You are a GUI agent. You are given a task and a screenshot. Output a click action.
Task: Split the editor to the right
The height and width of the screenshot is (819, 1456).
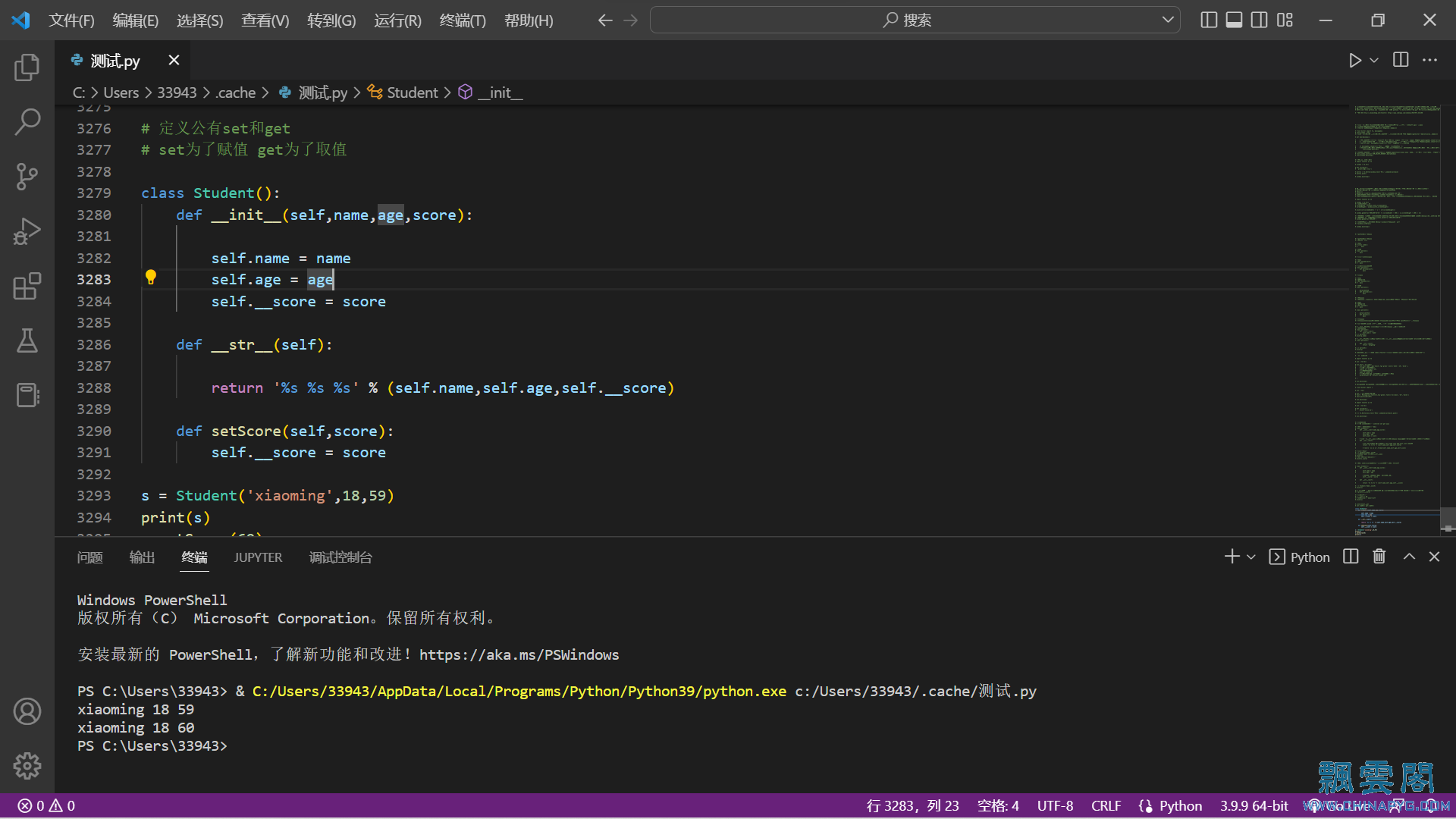(x=1401, y=60)
